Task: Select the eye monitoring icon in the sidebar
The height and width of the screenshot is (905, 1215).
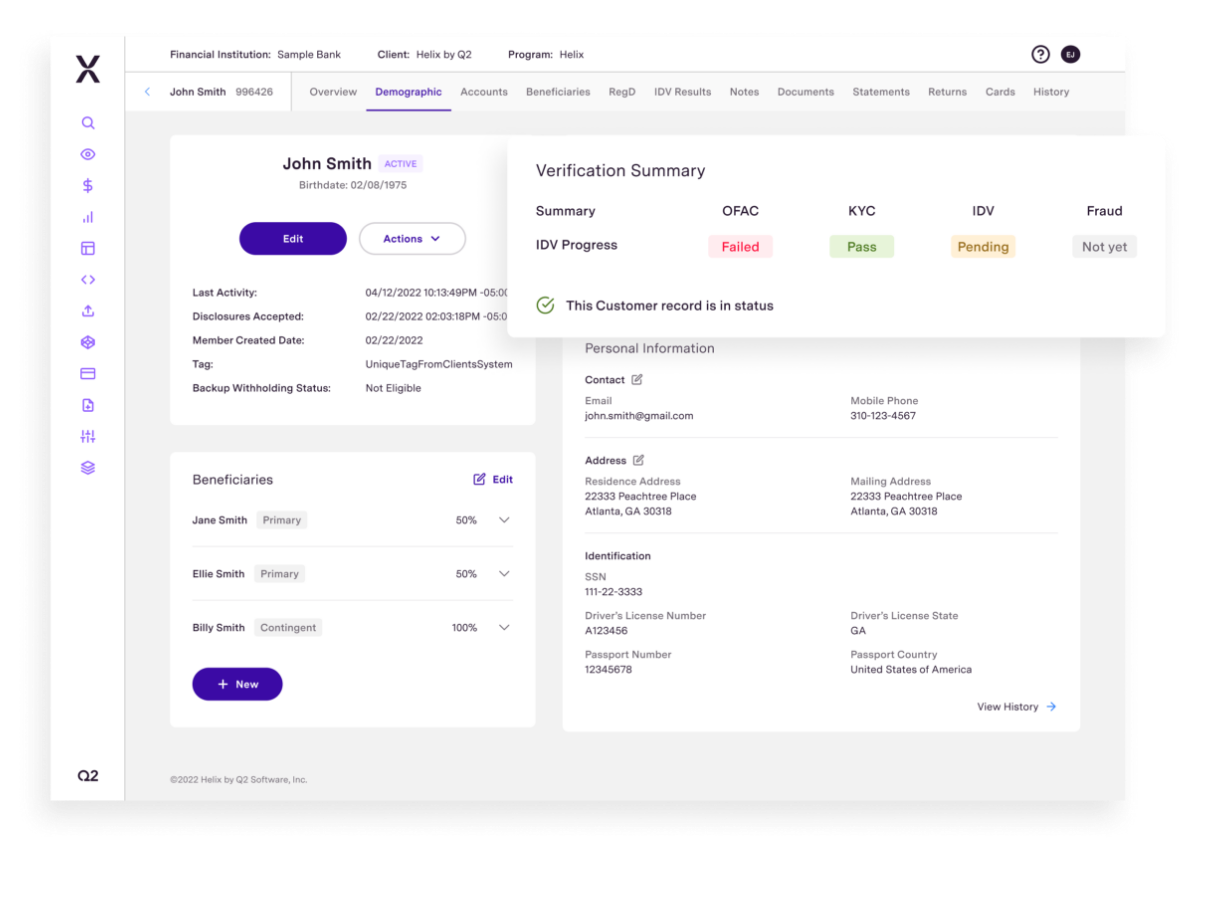Action: point(87,154)
